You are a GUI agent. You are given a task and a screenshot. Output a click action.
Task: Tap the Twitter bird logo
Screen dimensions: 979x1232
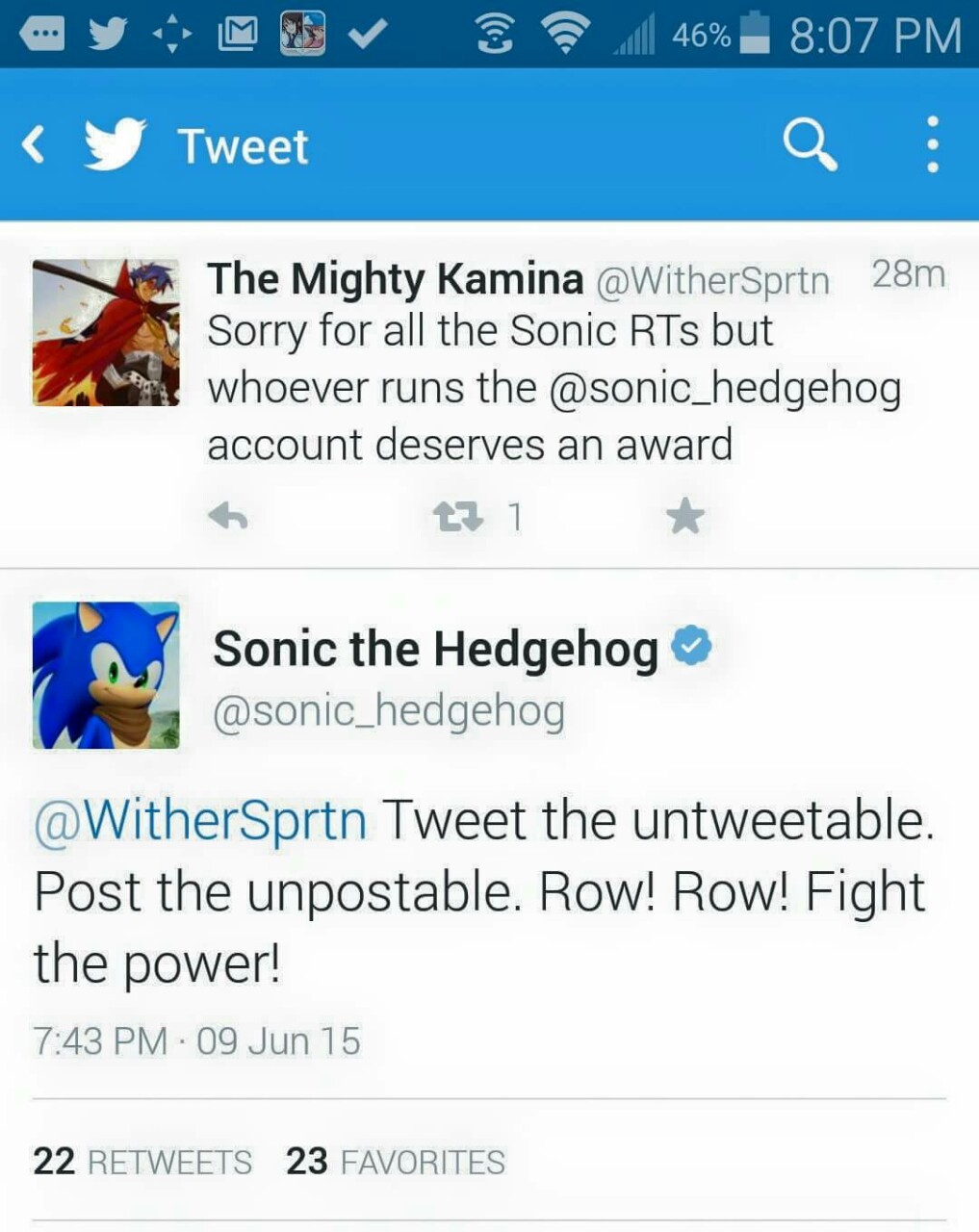coord(115,145)
